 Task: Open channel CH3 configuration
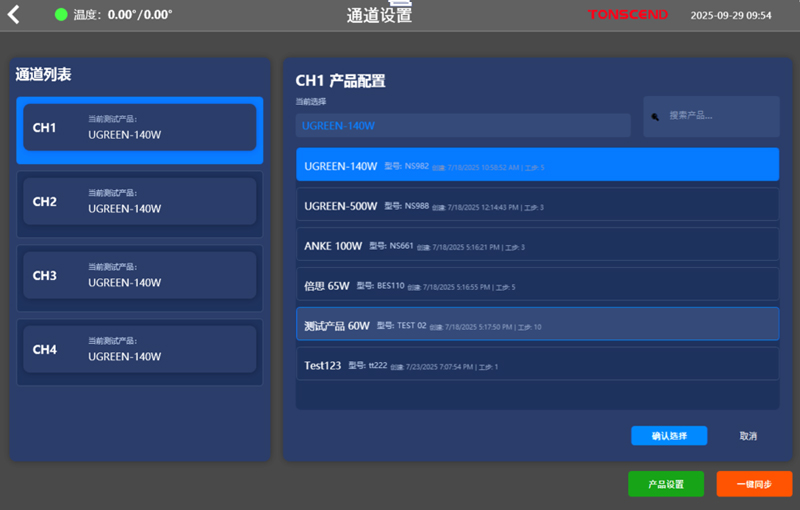click(x=139, y=276)
